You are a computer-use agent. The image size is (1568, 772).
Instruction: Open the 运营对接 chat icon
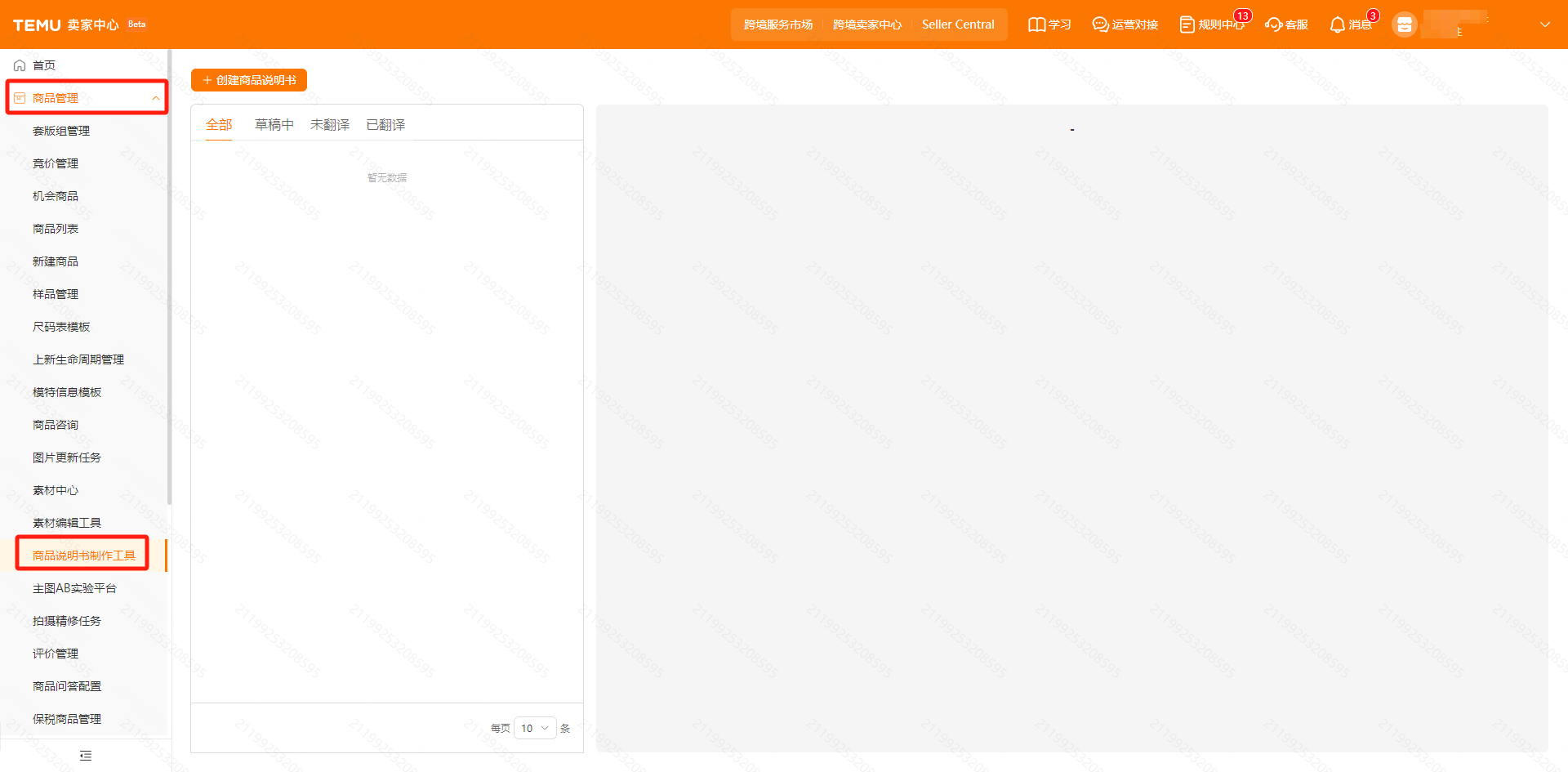1100,25
